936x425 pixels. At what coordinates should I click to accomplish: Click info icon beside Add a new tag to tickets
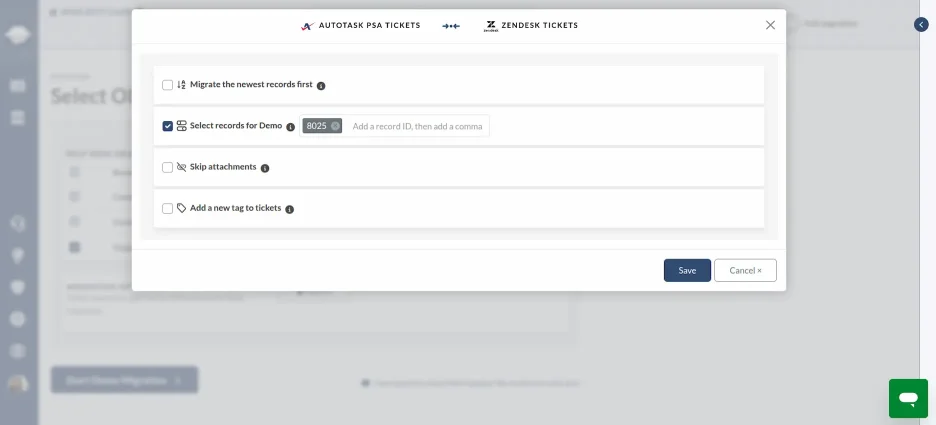pos(290,209)
